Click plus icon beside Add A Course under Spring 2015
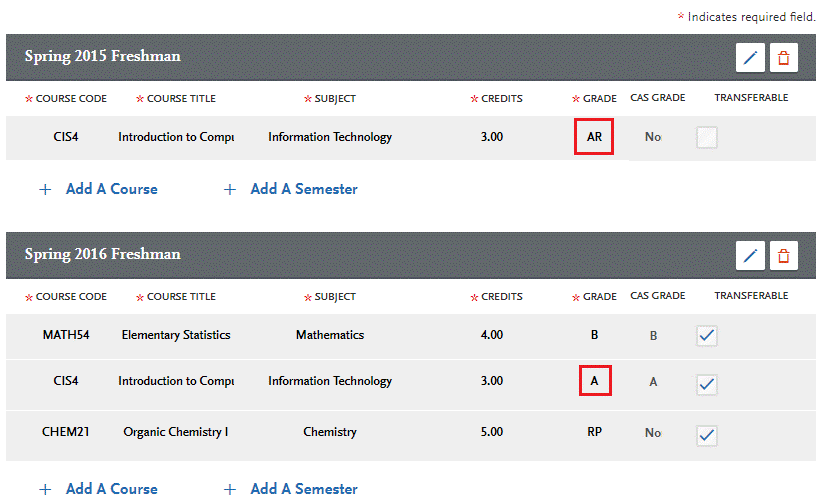 coord(44,189)
